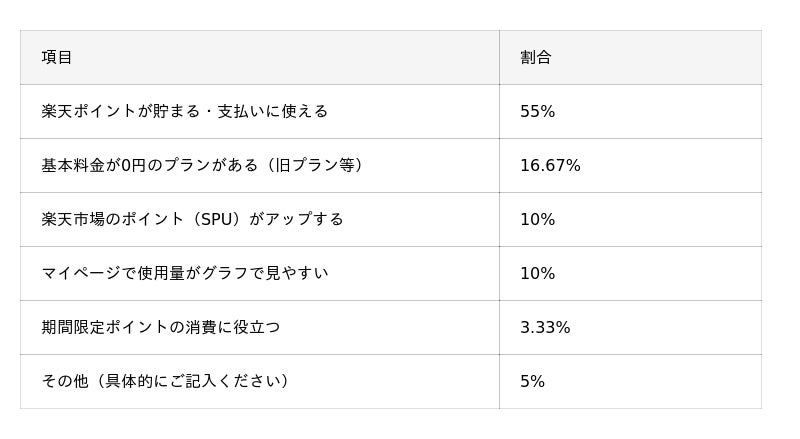Click the 3.33% percentage cell
The image size is (800, 439).
pos(545,327)
